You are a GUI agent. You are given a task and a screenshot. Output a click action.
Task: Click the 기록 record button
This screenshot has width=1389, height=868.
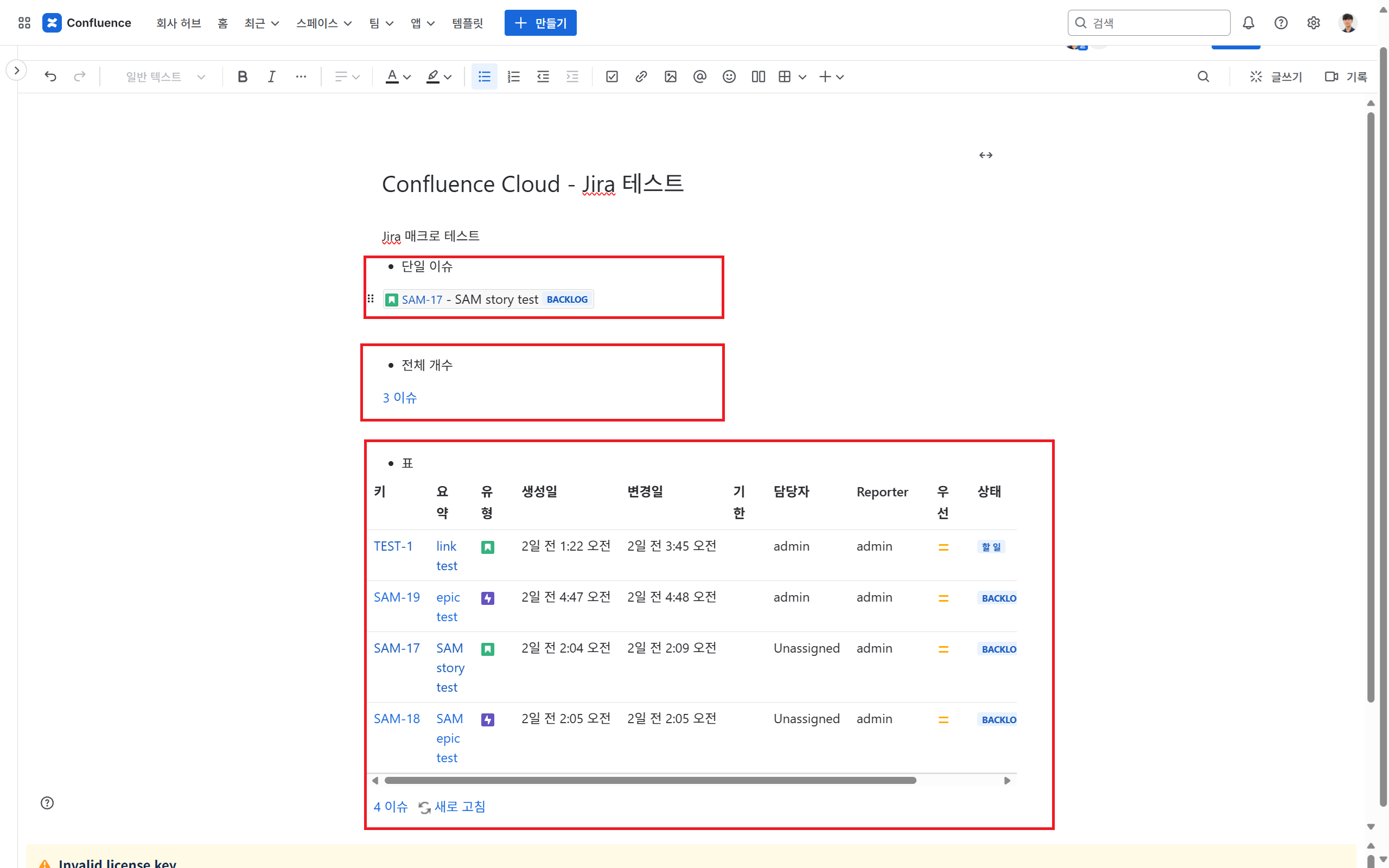1346,76
